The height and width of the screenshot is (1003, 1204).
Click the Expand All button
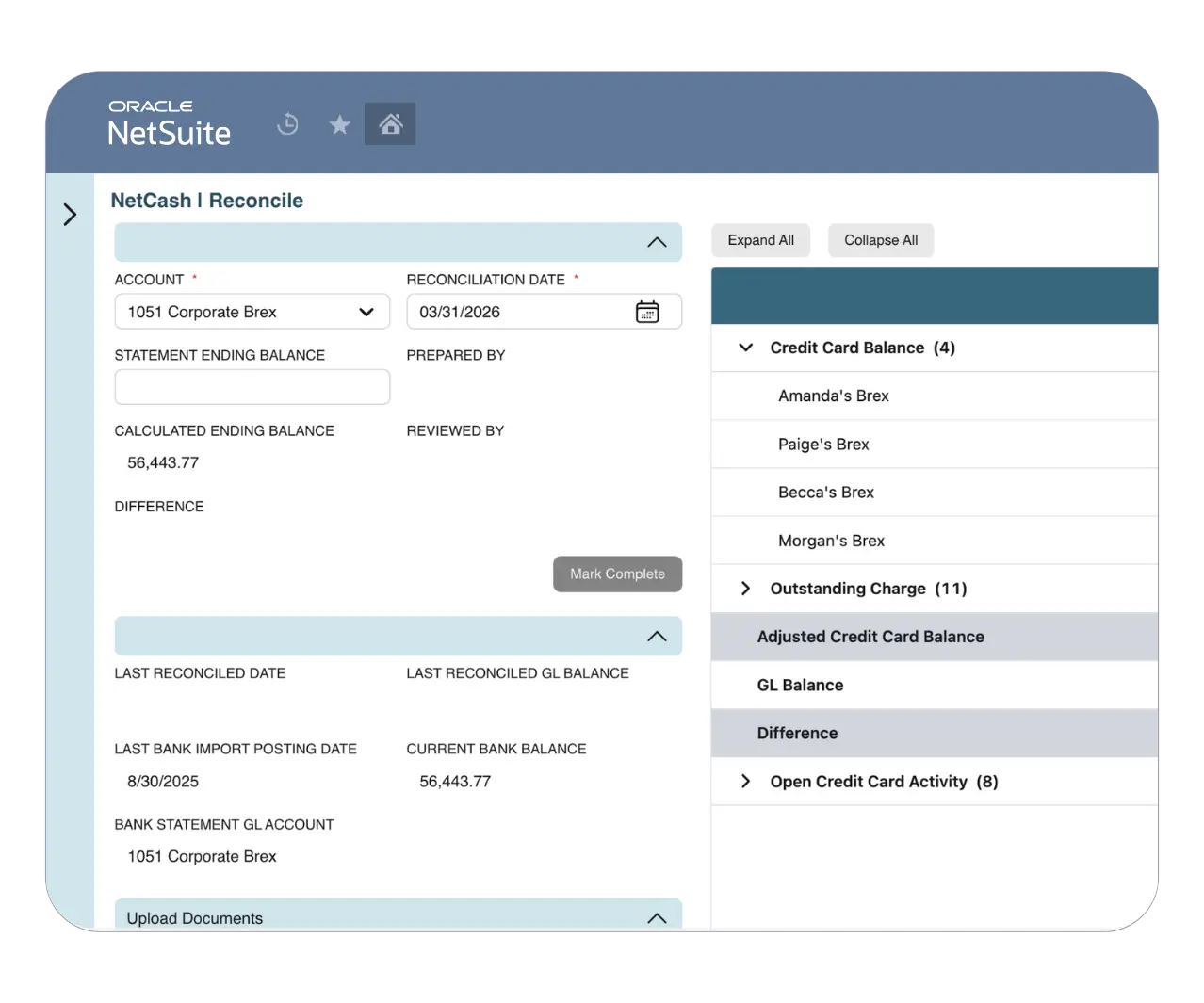(x=760, y=240)
